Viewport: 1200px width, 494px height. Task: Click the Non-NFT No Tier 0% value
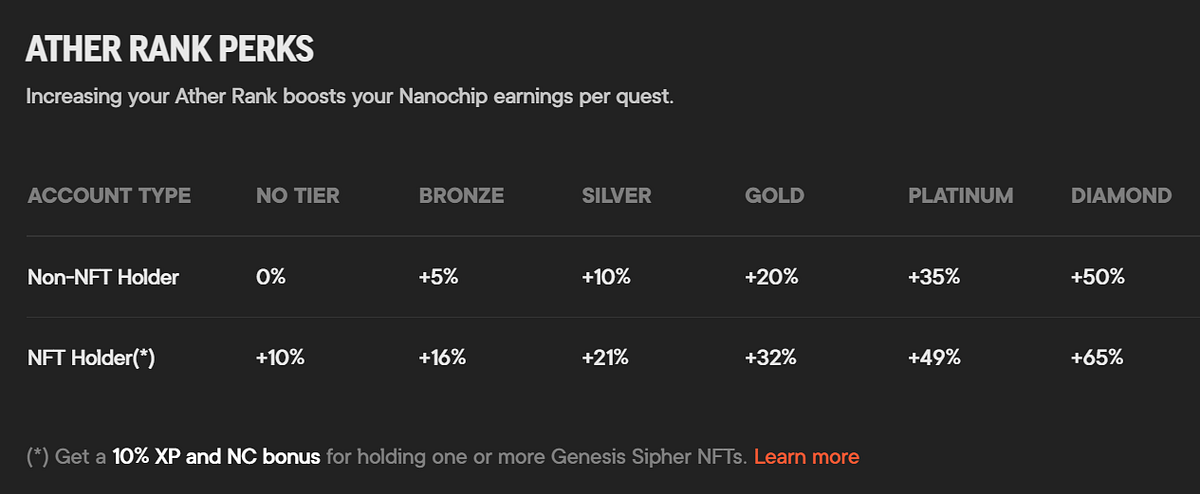[271, 277]
